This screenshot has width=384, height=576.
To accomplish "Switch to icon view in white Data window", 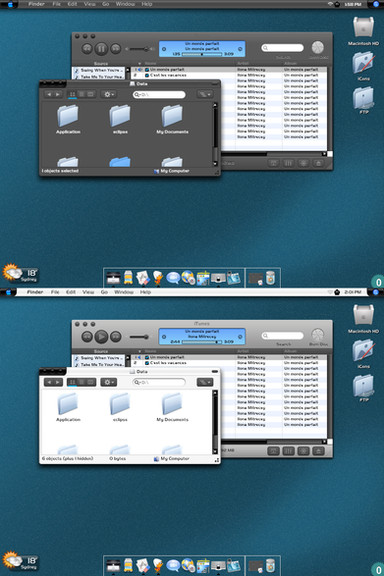I will (72, 382).
